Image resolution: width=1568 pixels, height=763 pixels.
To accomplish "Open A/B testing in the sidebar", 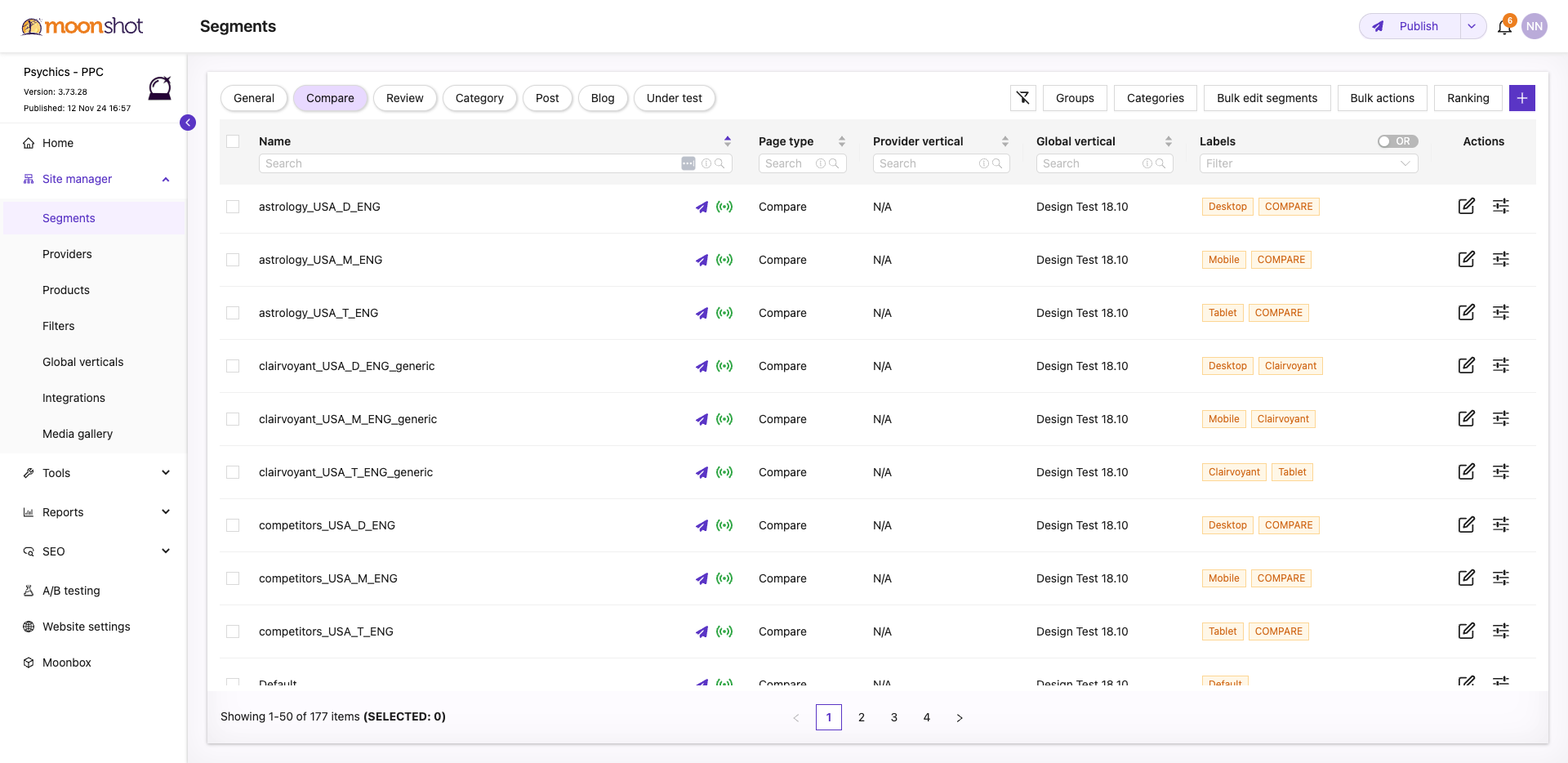I will click(71, 591).
